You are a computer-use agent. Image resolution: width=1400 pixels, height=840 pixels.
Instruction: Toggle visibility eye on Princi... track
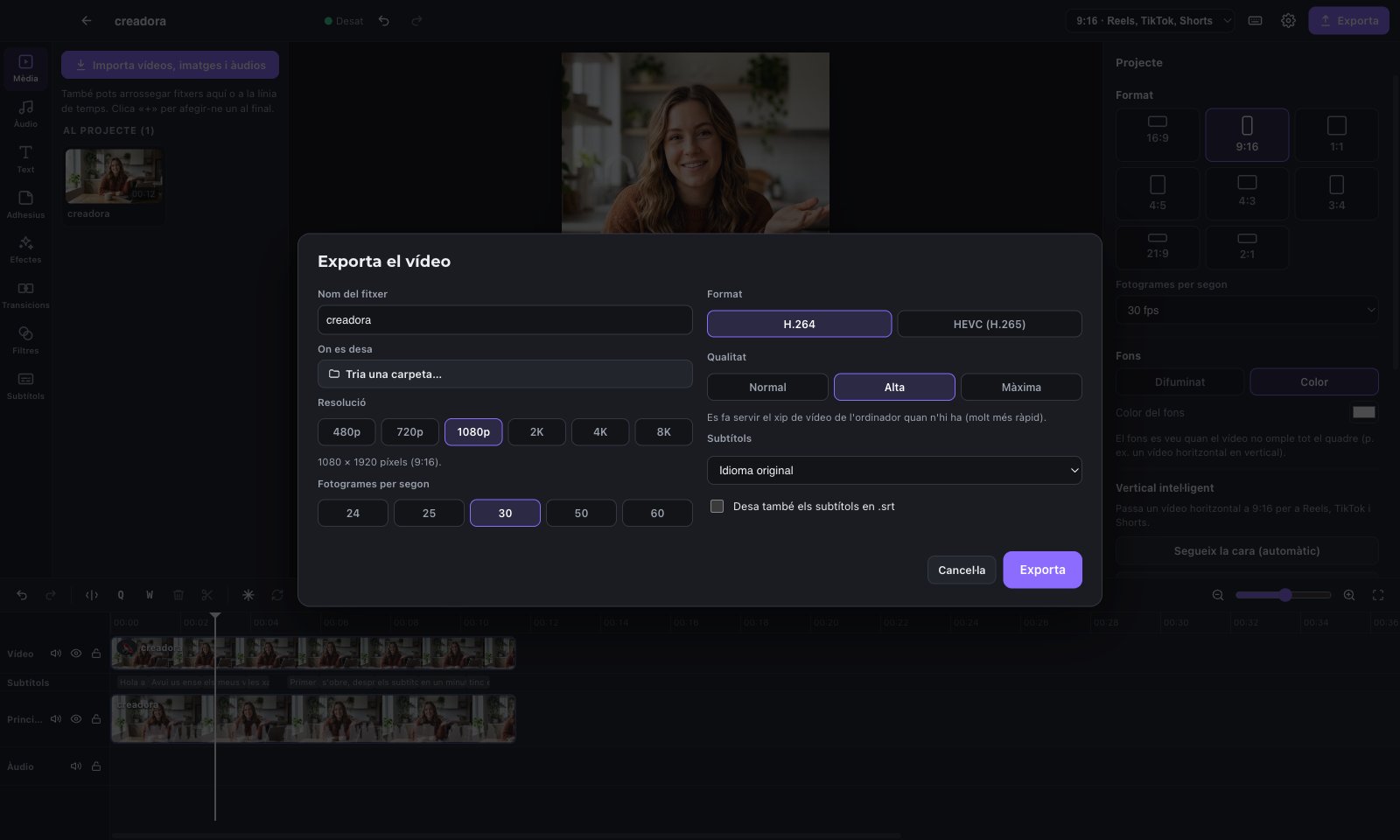coord(76,718)
